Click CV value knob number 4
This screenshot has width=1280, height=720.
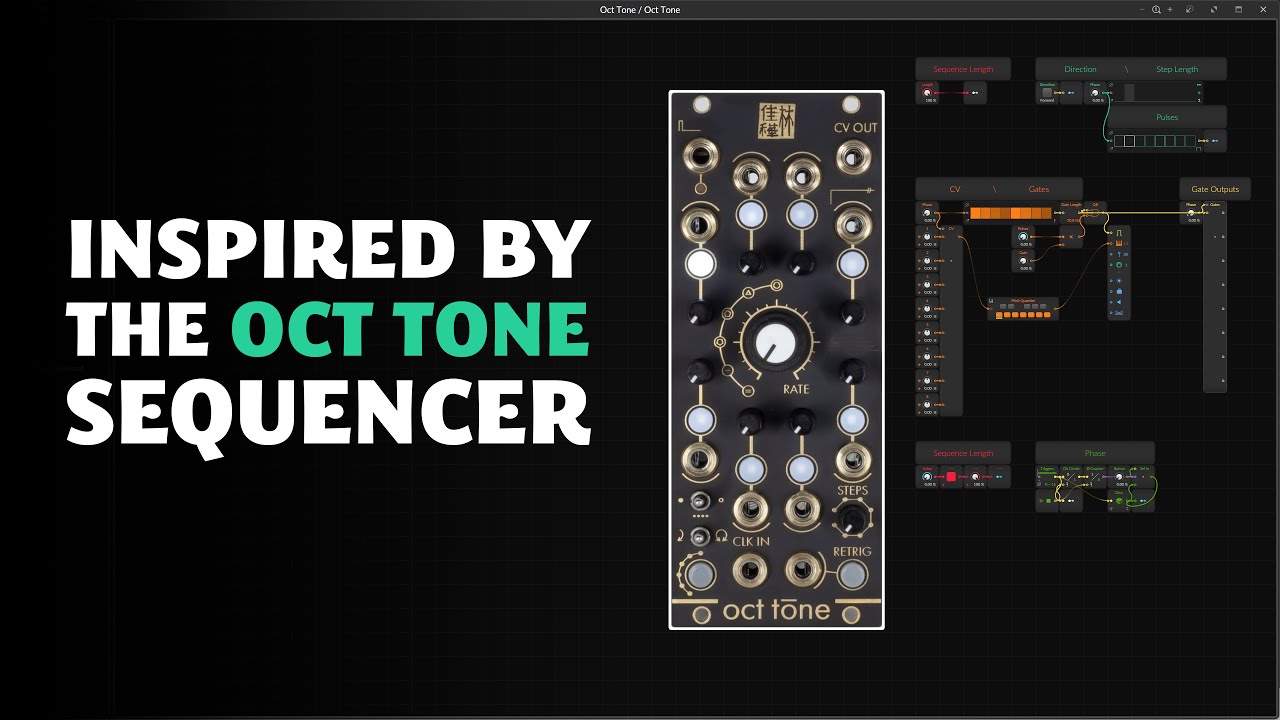coord(927,309)
